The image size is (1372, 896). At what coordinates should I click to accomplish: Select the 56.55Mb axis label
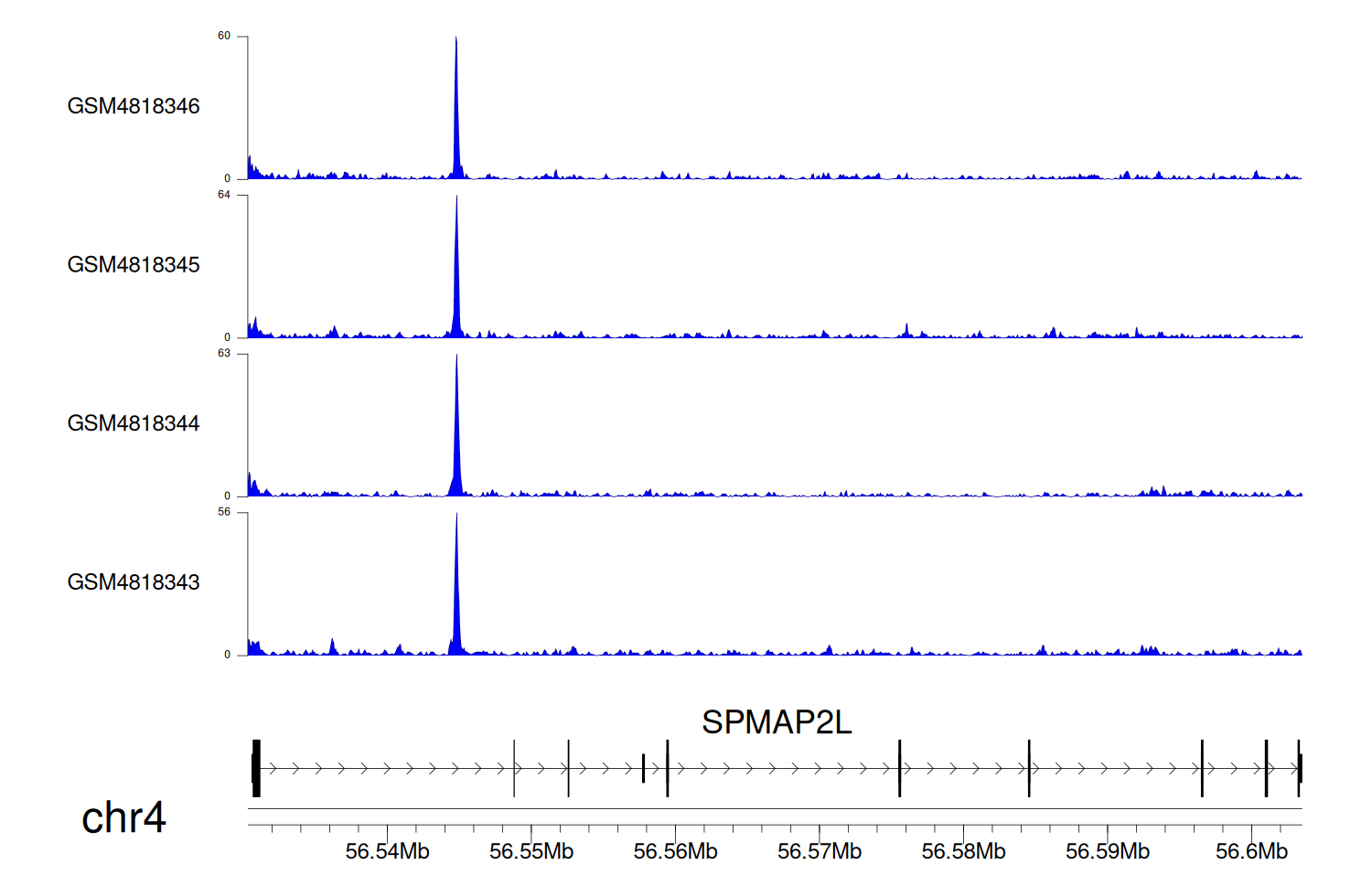(x=531, y=851)
